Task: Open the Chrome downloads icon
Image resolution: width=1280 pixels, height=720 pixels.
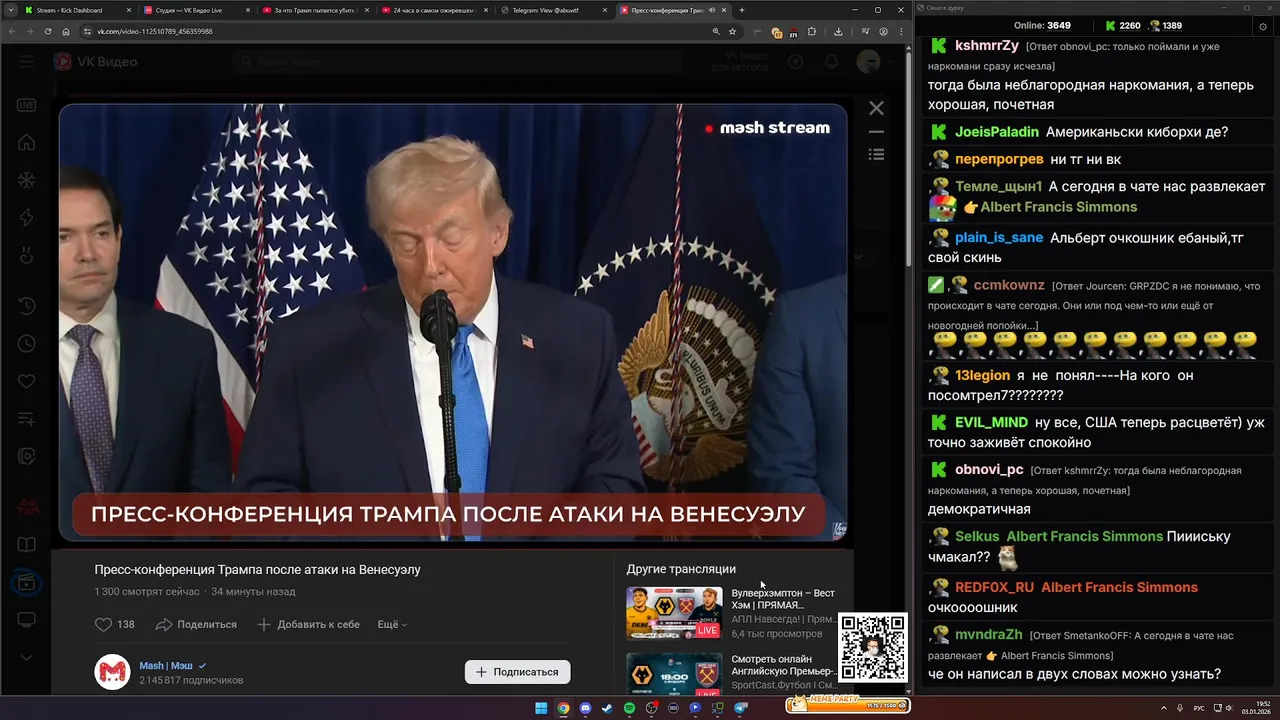Action: 838,31
